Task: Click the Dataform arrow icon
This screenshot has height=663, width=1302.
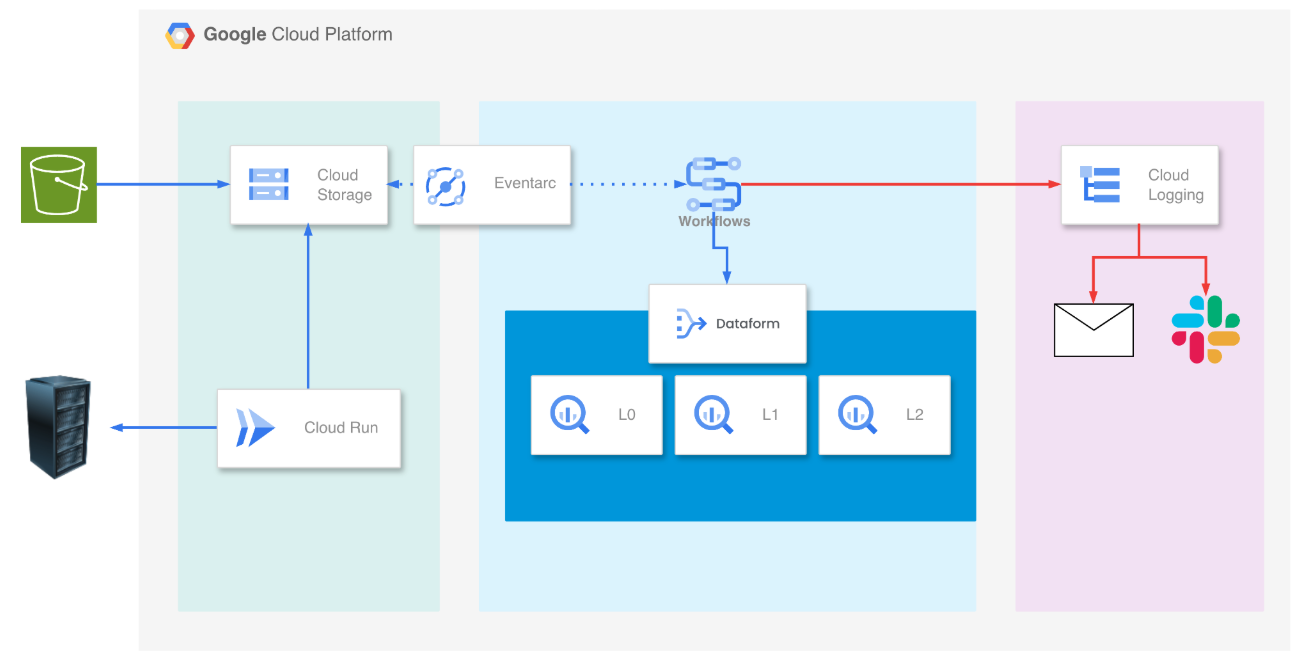Action: 691,323
